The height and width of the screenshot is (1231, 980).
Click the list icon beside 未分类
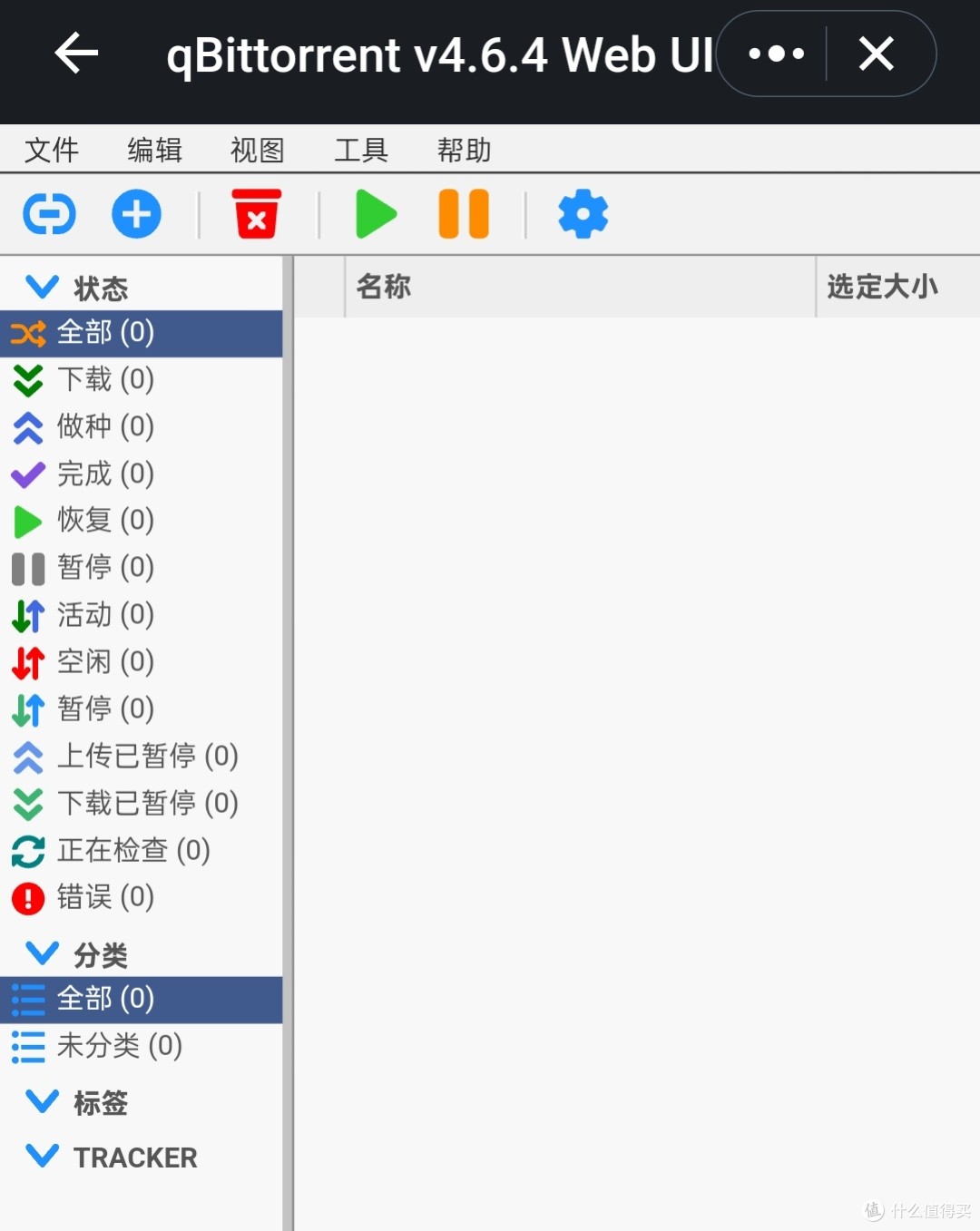coord(28,1047)
